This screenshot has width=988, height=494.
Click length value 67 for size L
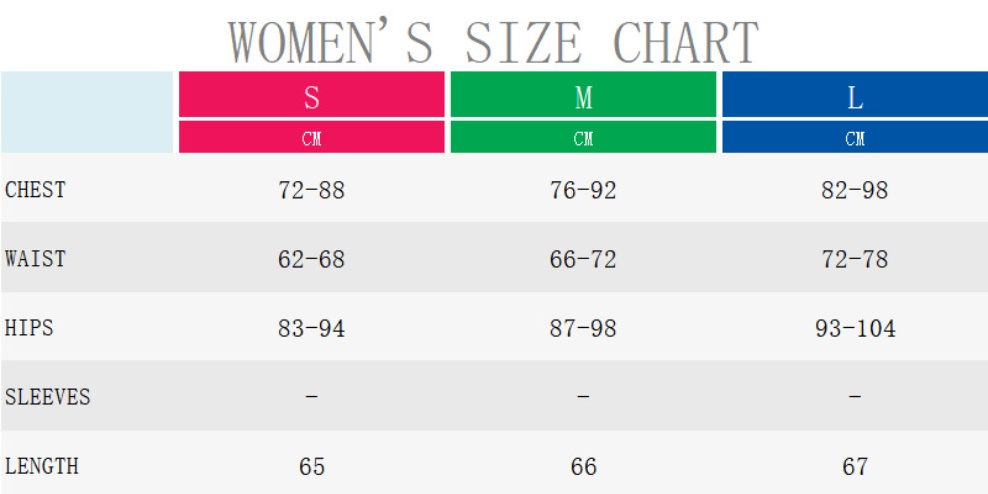pyautogui.click(x=855, y=467)
